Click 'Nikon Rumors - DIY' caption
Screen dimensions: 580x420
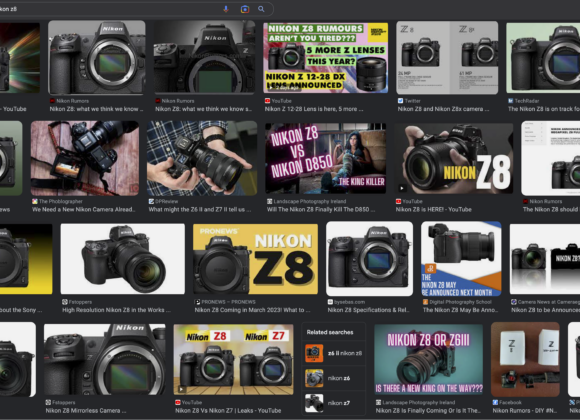(525, 411)
